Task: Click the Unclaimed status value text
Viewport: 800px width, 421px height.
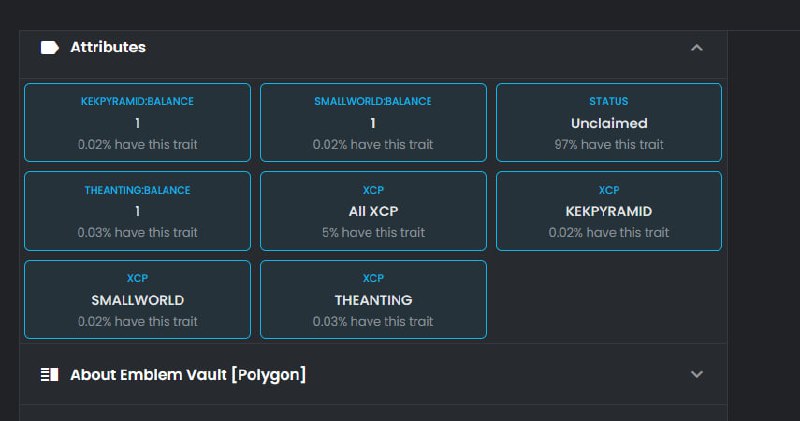Action: click(609, 123)
